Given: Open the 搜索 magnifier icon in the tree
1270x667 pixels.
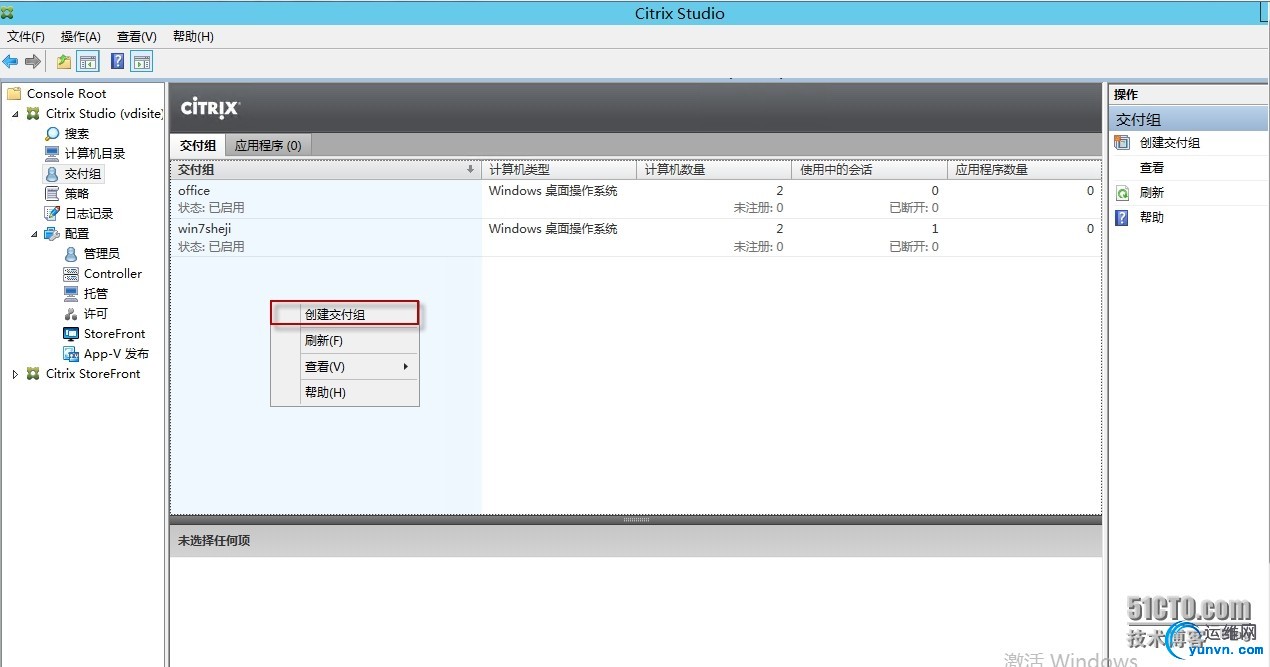Looking at the screenshot, I should coord(52,133).
